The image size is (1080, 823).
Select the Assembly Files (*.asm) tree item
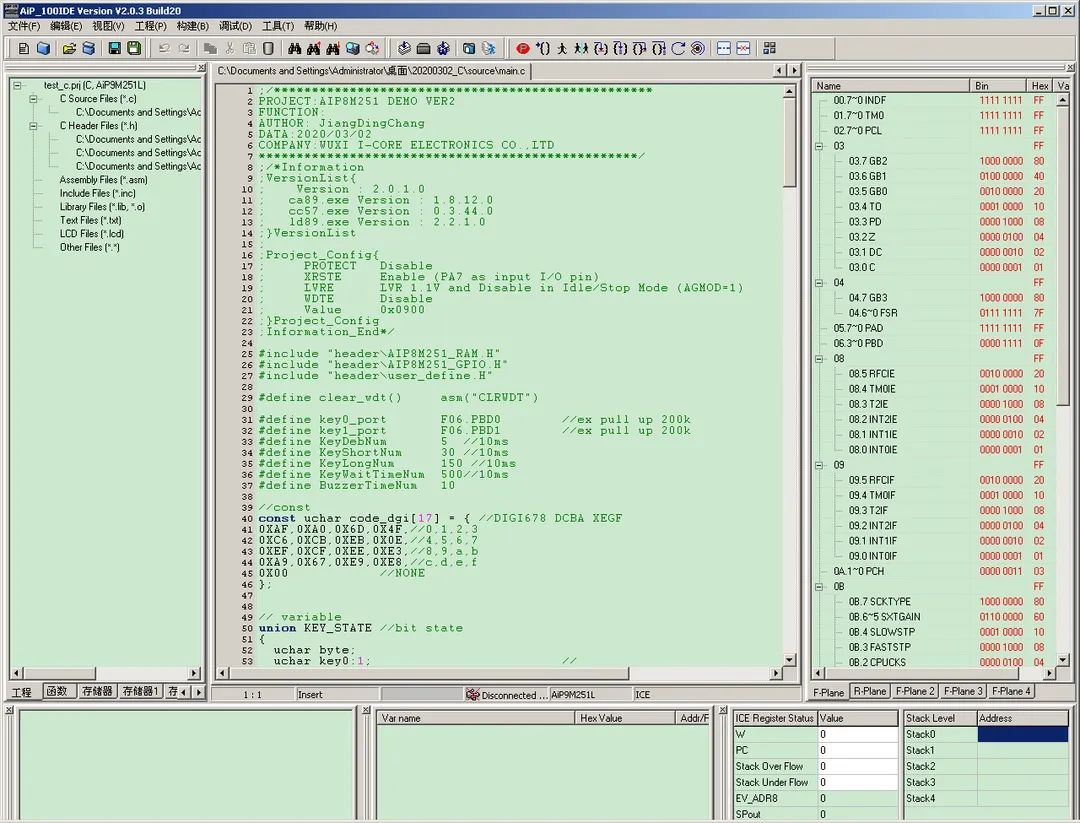(103, 180)
